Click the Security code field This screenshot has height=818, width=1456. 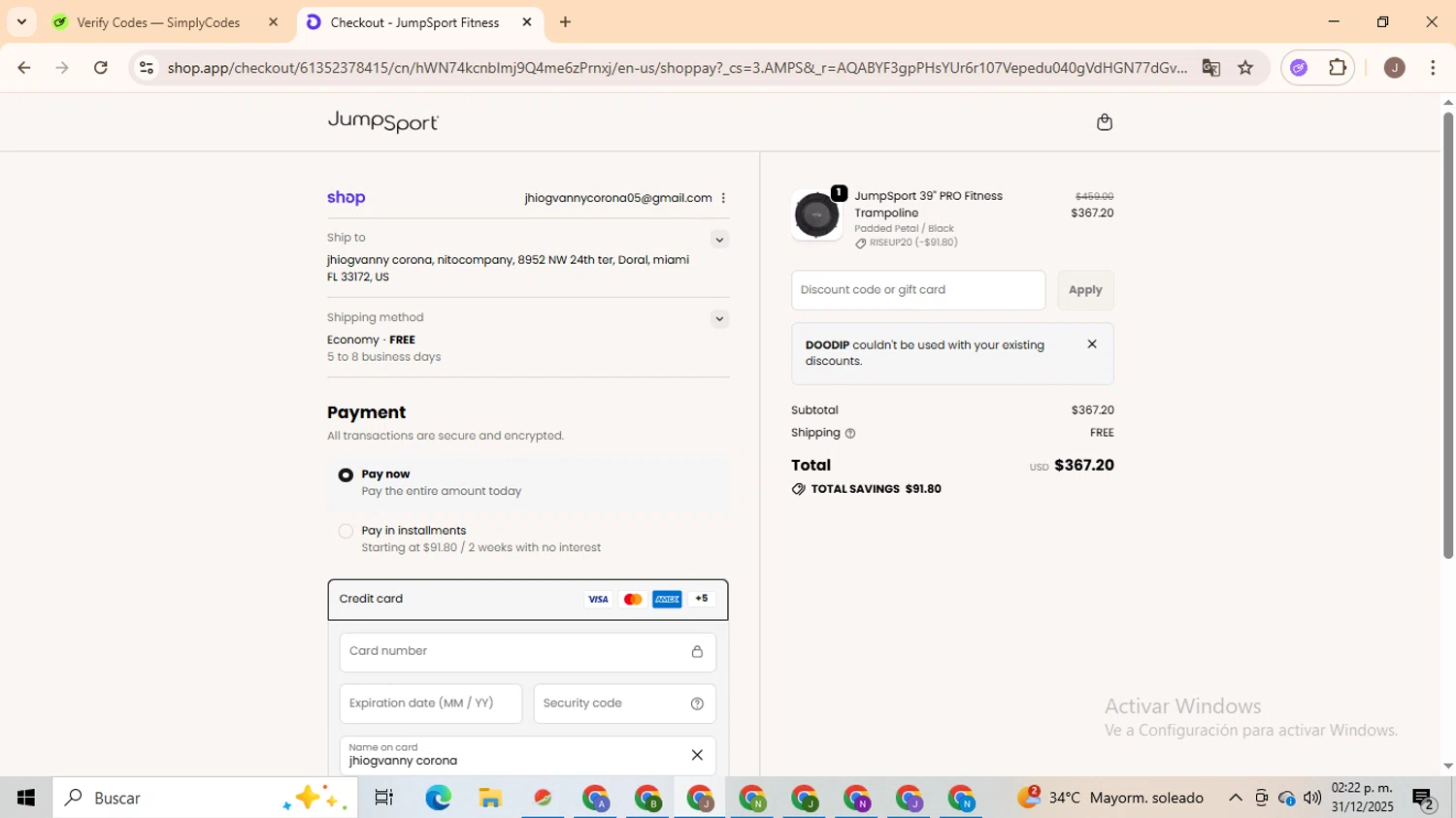click(624, 703)
